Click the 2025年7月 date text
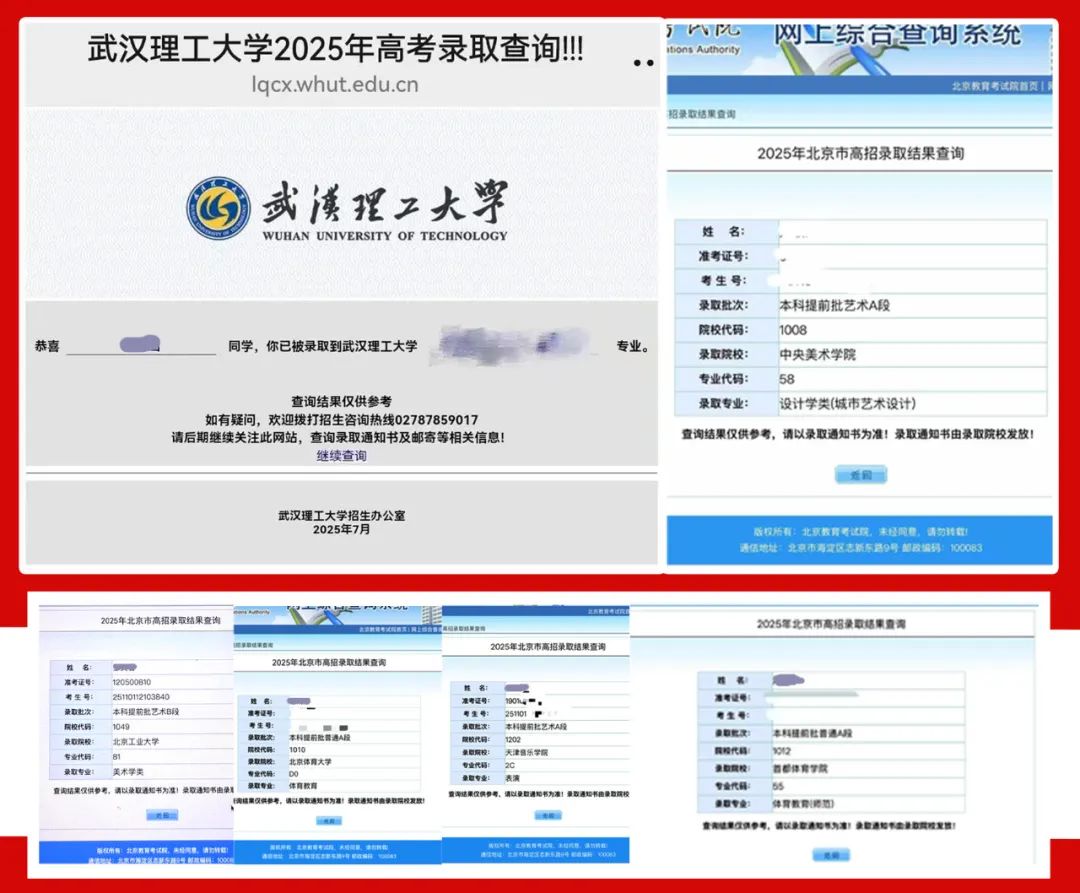The image size is (1080, 893). coord(342,529)
